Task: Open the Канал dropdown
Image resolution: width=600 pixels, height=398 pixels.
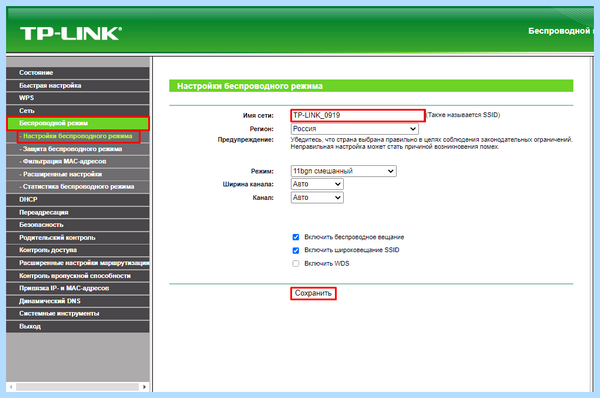Action: pyautogui.click(x=317, y=197)
